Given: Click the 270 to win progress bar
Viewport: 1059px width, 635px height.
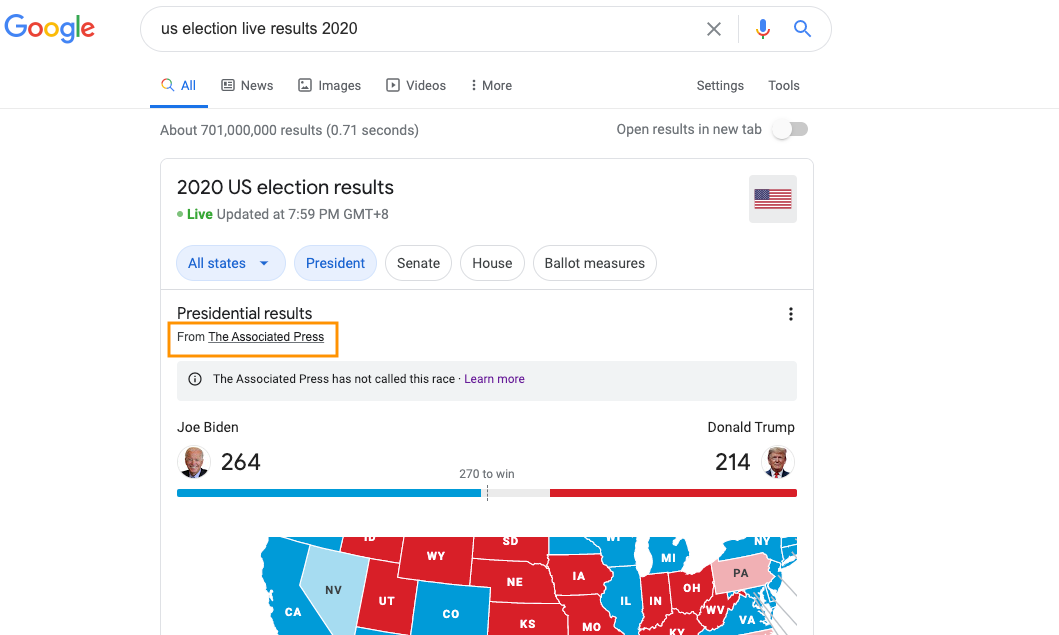Looking at the screenshot, I should (486, 493).
